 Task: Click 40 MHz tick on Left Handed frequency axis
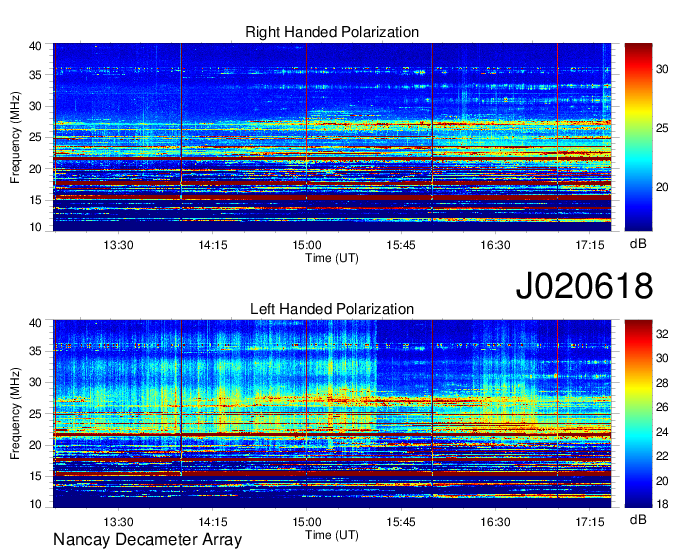pos(35,323)
